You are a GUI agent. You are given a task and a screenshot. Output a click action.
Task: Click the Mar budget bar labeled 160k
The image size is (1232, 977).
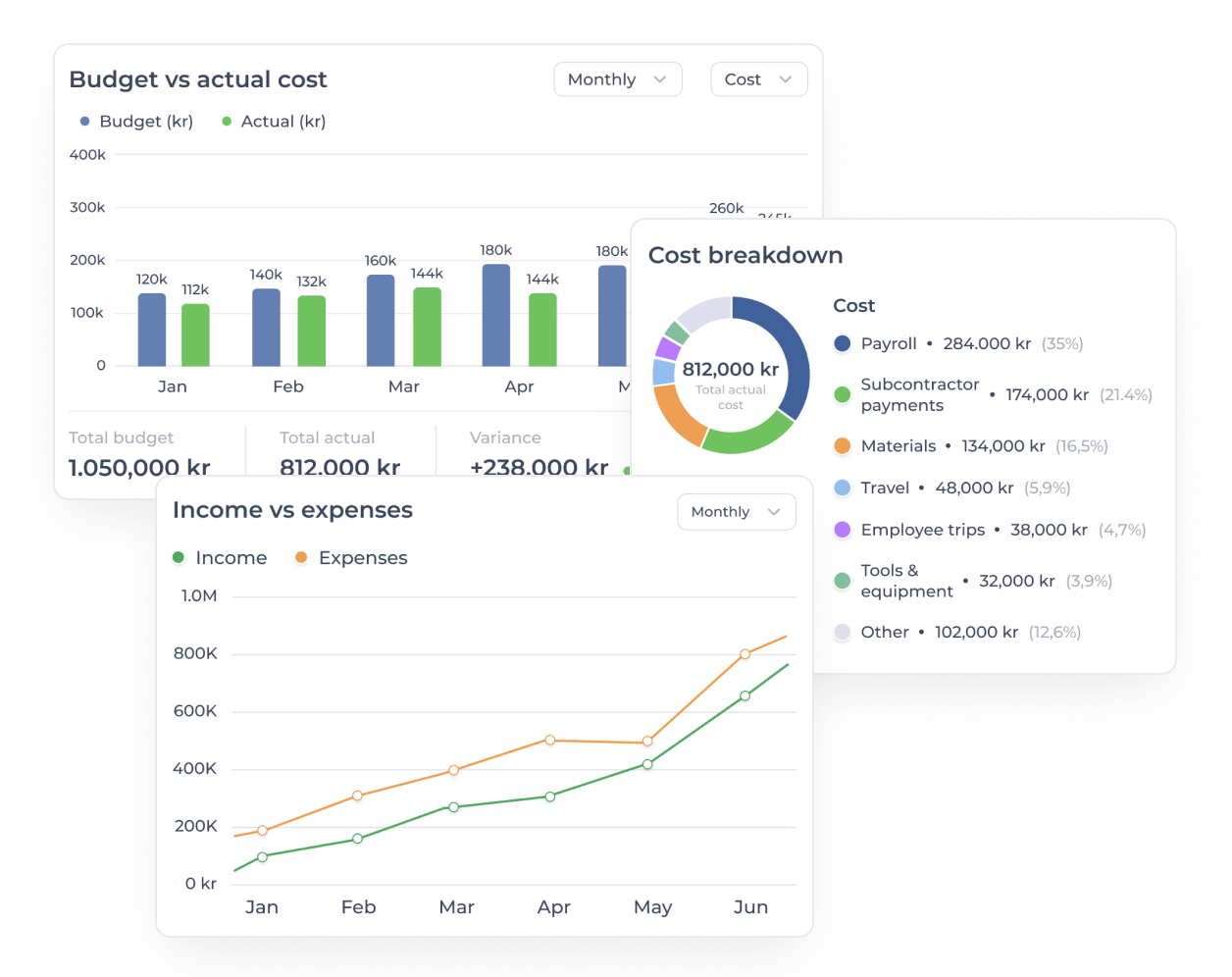tap(381, 321)
